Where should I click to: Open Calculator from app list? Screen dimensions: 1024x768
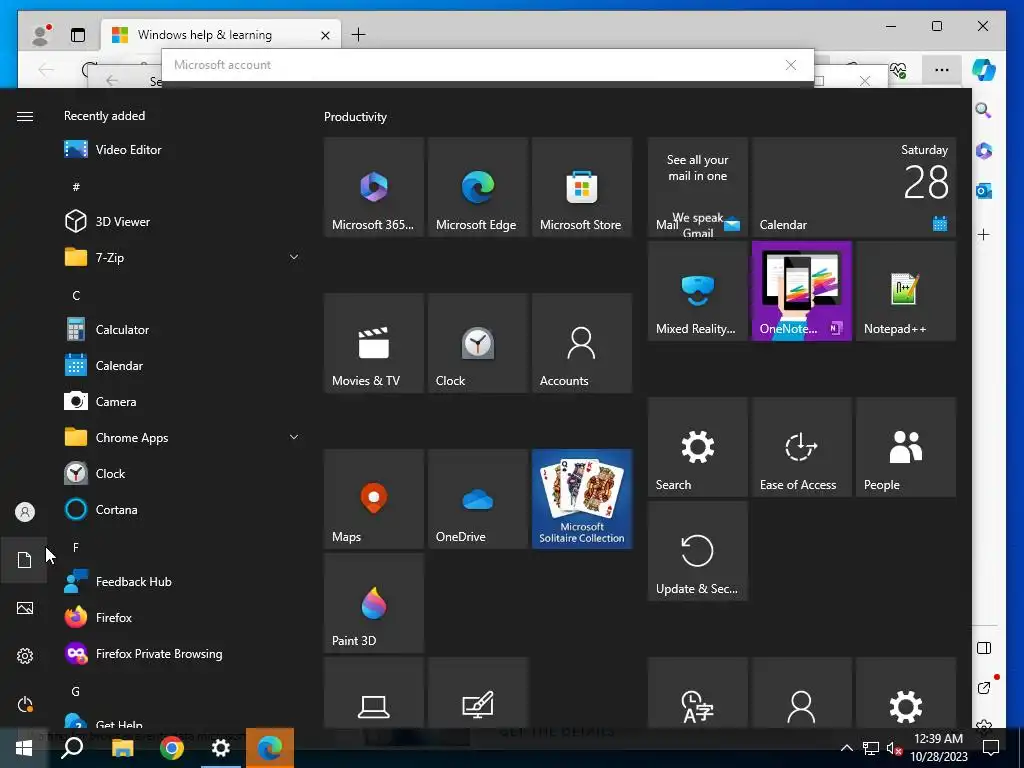pos(182,330)
